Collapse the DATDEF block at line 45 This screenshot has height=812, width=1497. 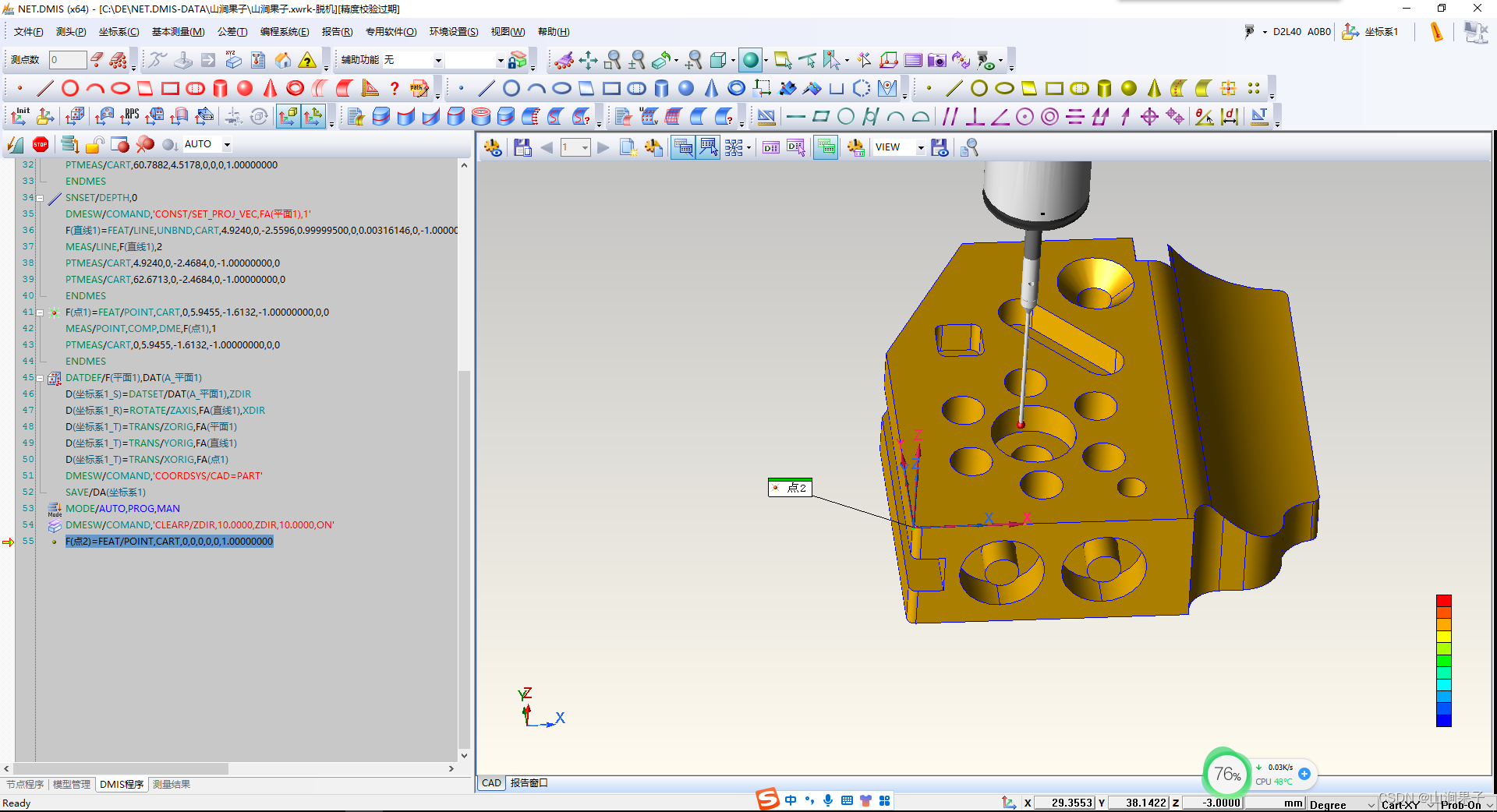pos(40,378)
